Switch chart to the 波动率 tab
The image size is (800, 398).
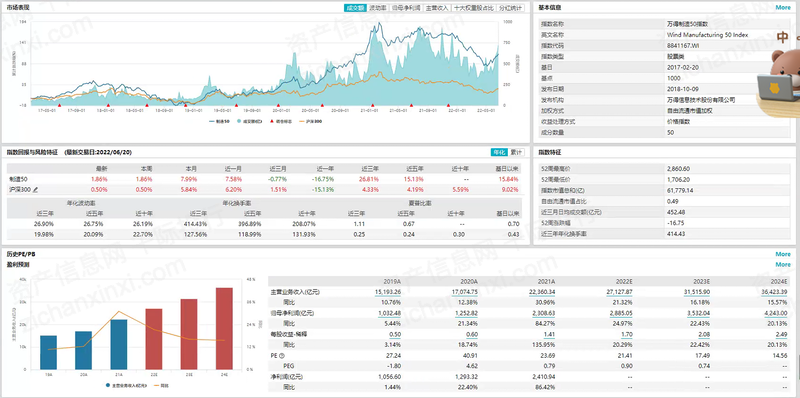pos(378,8)
